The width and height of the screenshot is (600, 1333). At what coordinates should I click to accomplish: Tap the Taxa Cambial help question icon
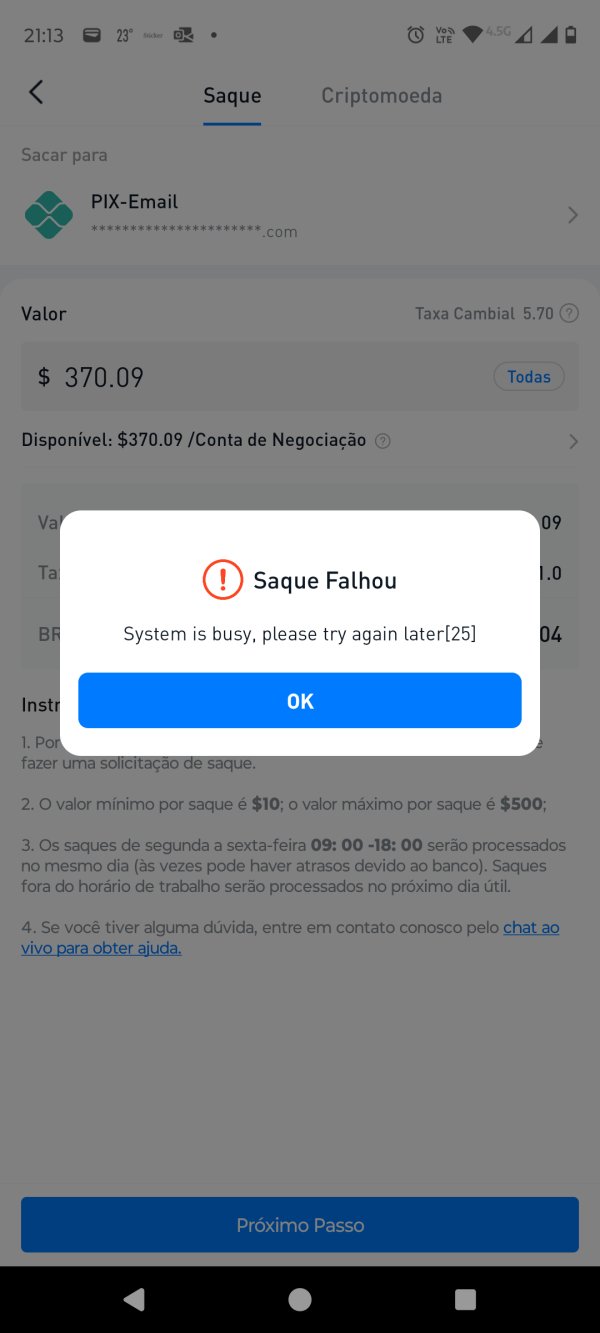569,313
